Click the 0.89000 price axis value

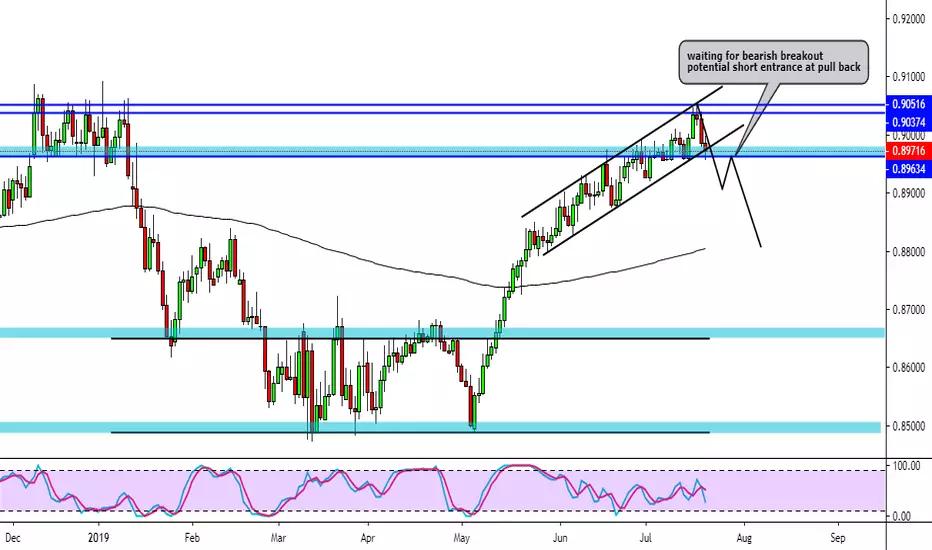pyautogui.click(x=909, y=193)
